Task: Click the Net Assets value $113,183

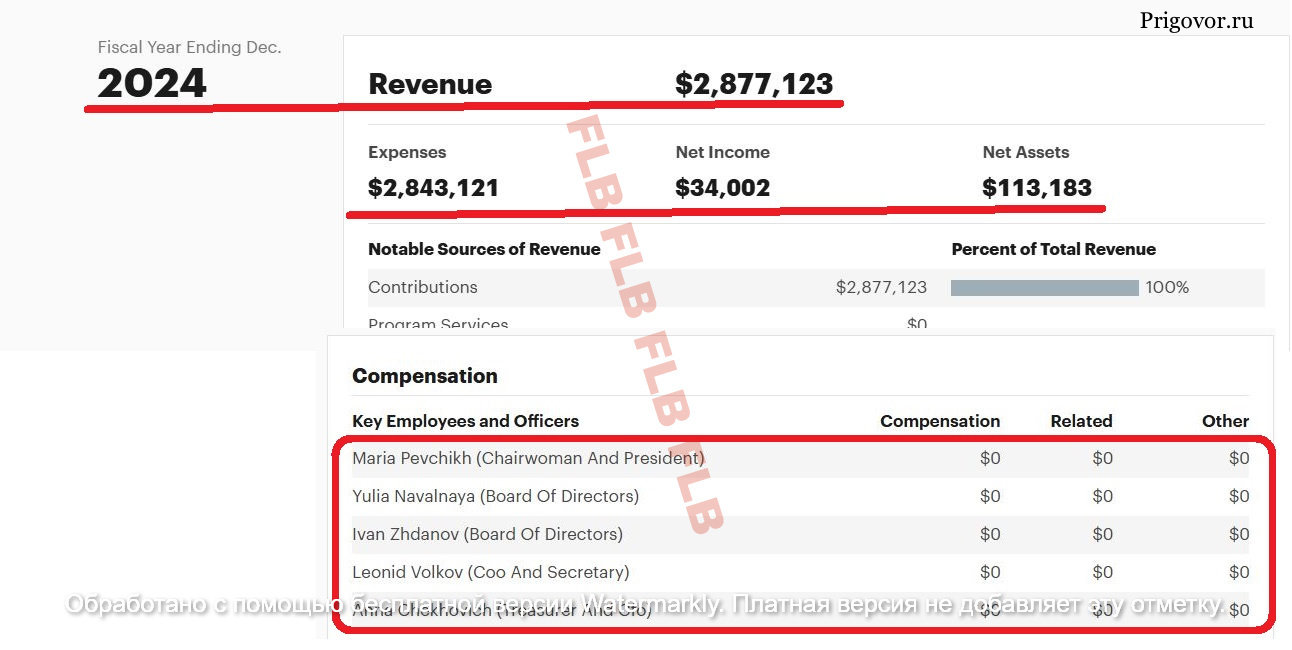Action: tap(1037, 187)
